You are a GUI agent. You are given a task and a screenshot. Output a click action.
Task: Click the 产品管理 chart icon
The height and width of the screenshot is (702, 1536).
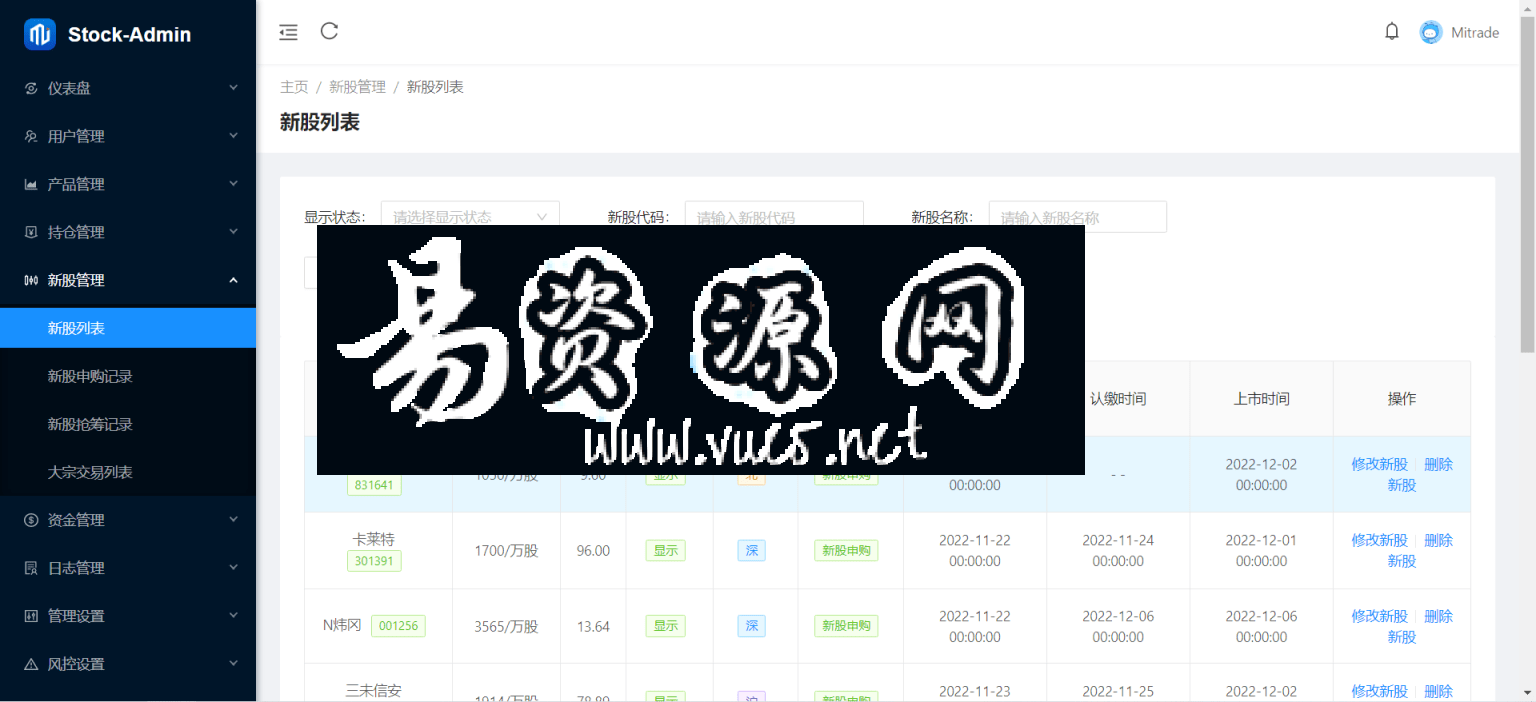[31, 184]
